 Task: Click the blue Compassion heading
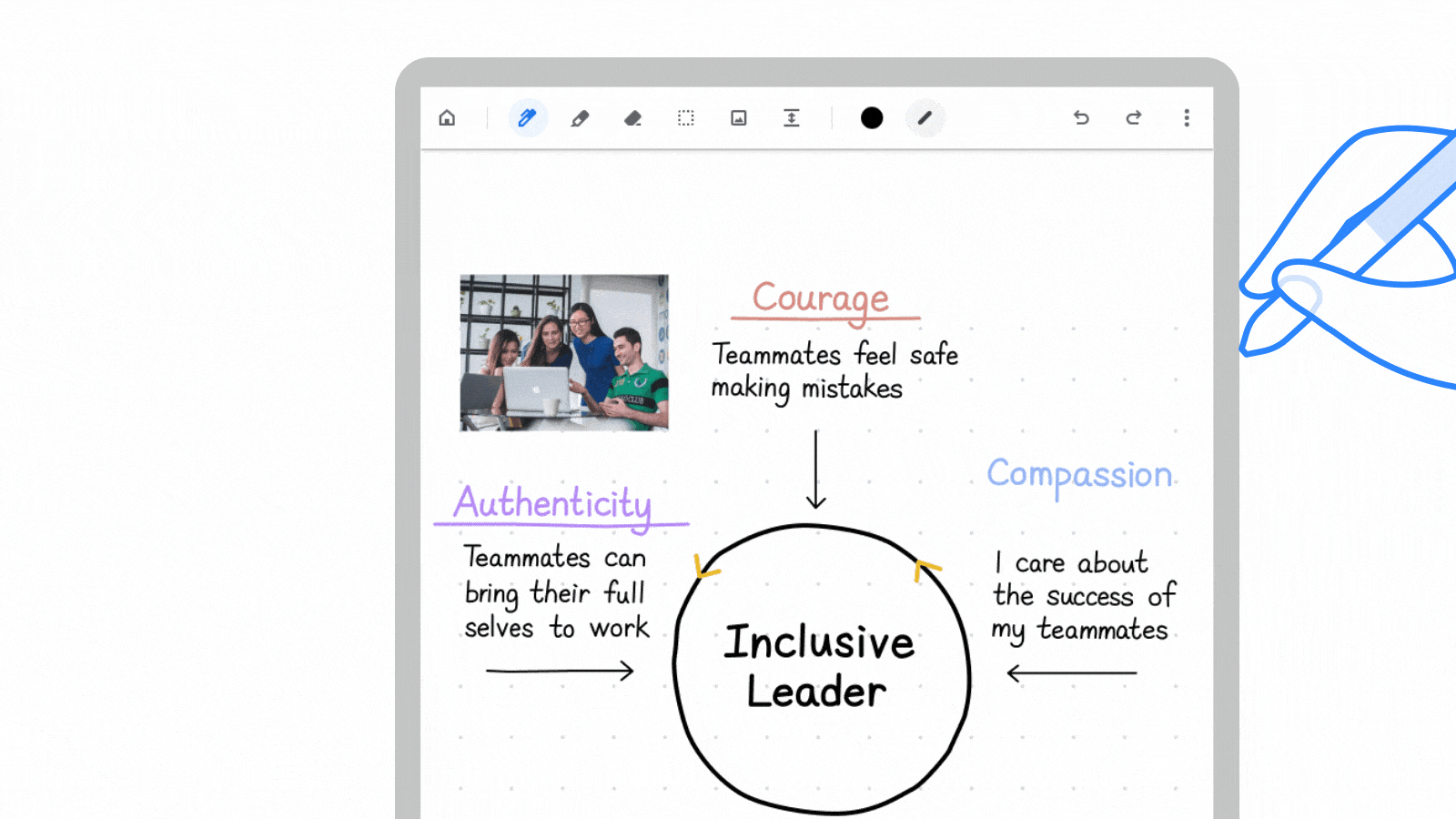(x=1079, y=475)
